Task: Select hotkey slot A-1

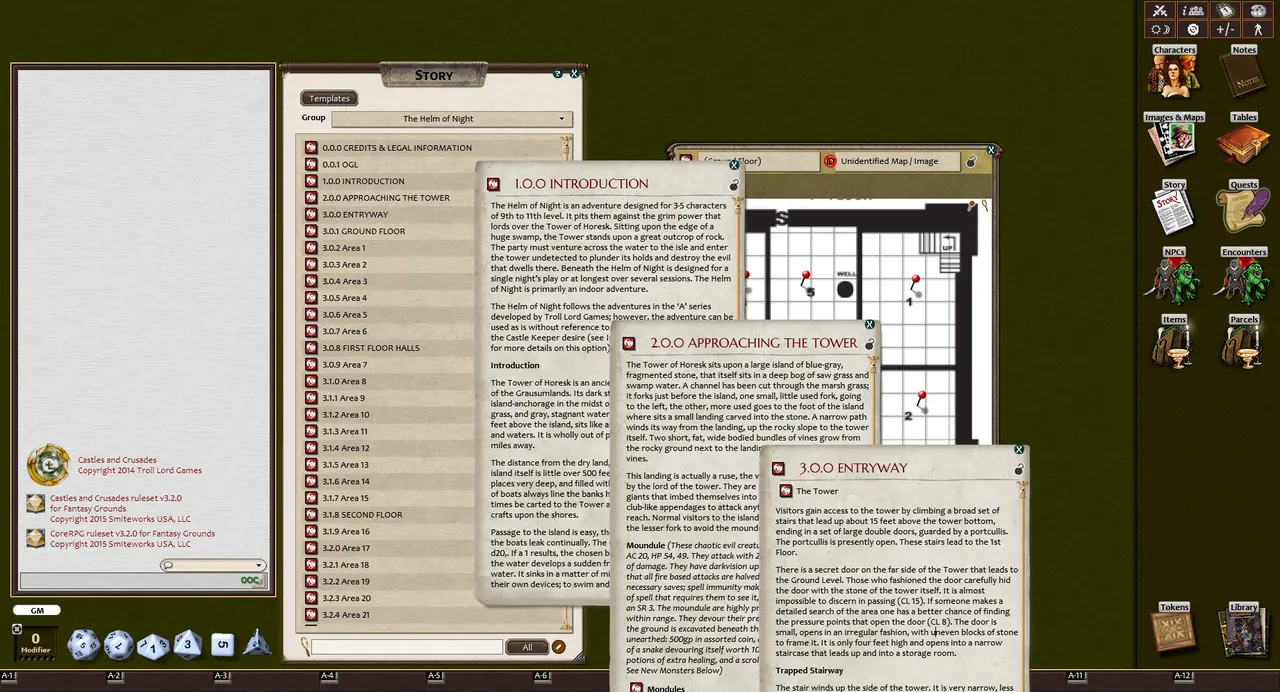Action: tap(9, 677)
